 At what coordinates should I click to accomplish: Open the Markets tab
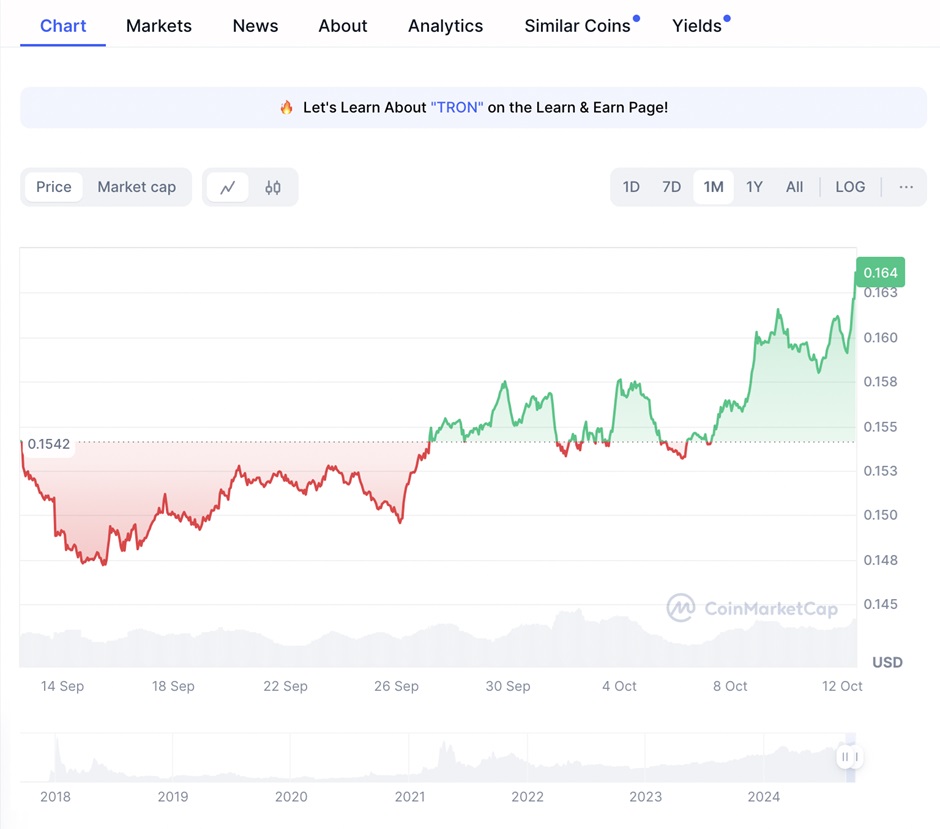click(159, 26)
